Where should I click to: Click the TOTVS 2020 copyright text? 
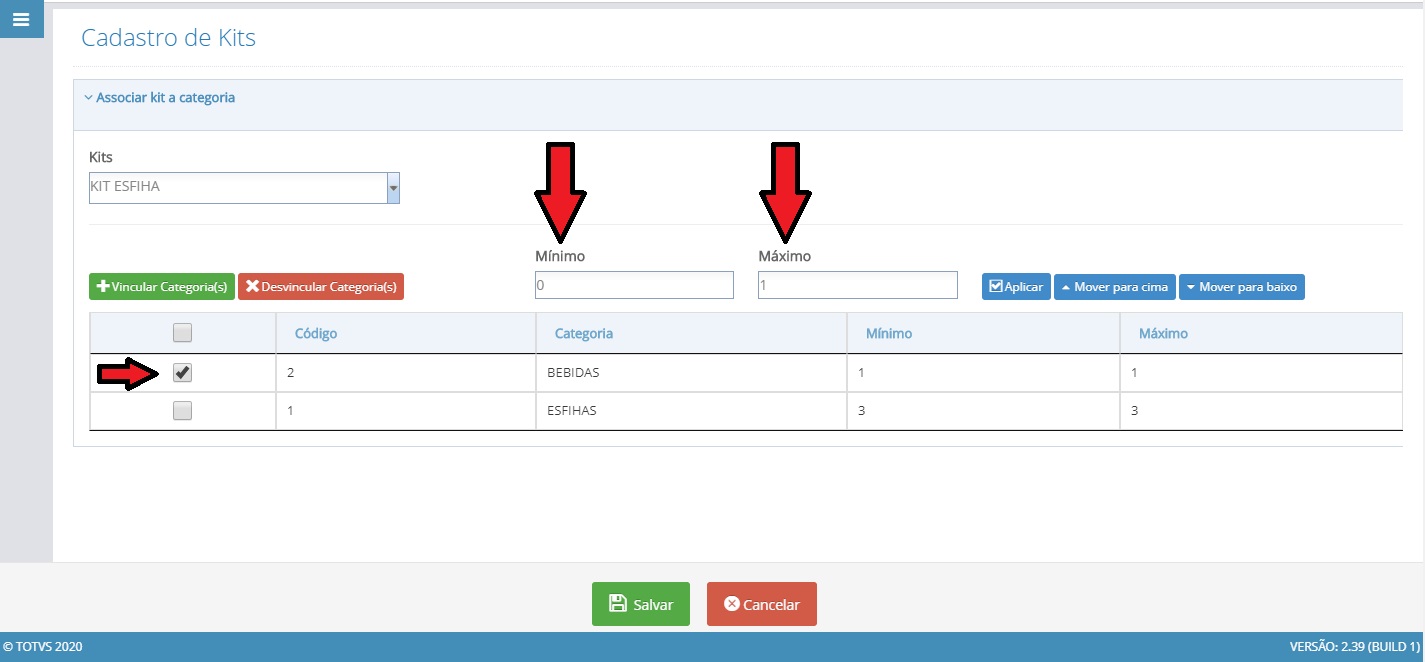43,647
